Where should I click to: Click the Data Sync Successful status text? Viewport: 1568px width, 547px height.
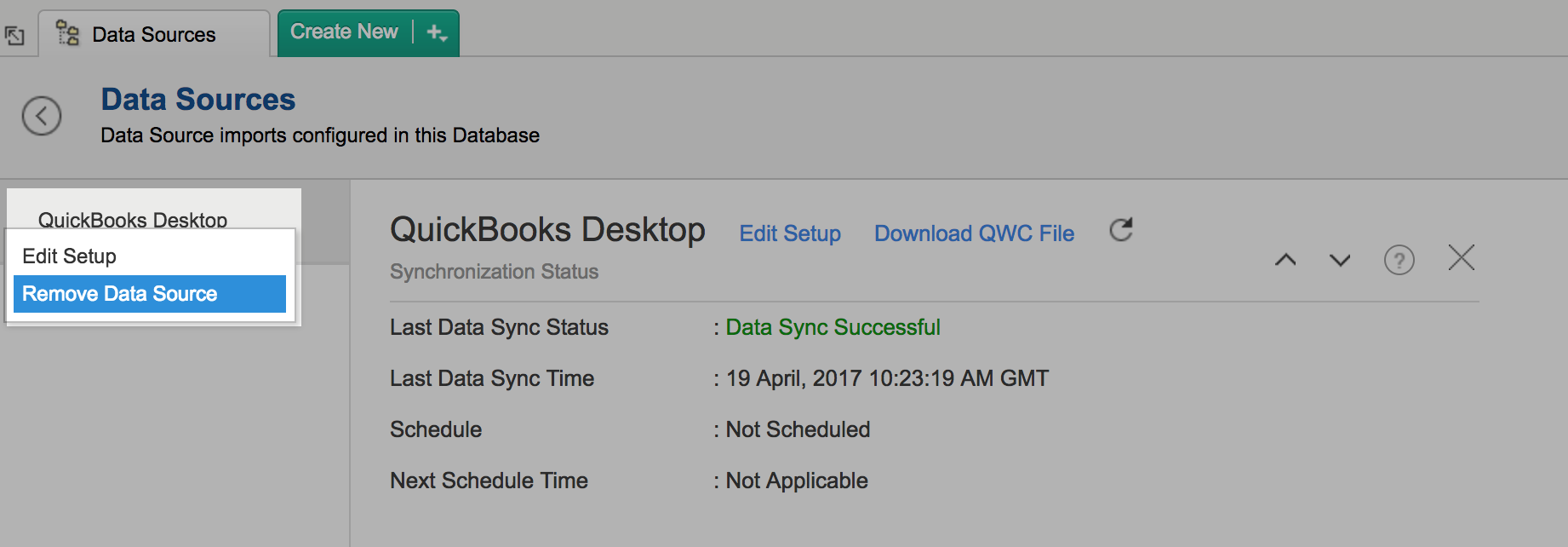[x=833, y=327]
